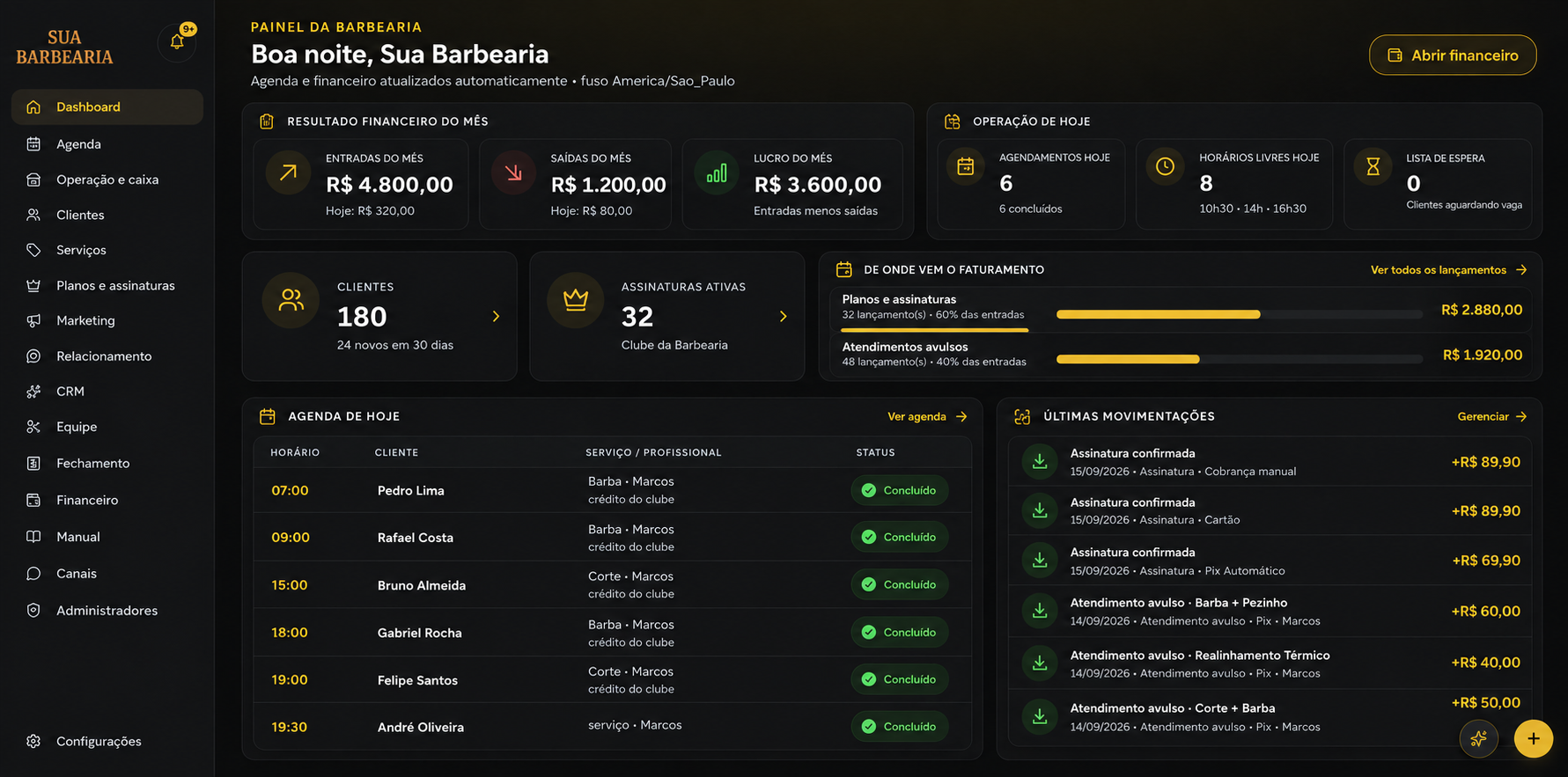This screenshot has height=777, width=1568.
Task: Click Concluído status for Pedro Lima
Action: coord(899,490)
